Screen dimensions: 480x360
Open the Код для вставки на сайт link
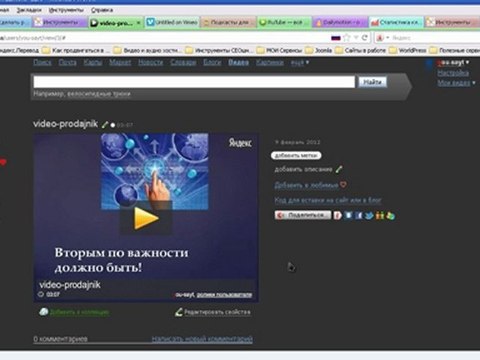[x=328, y=200]
